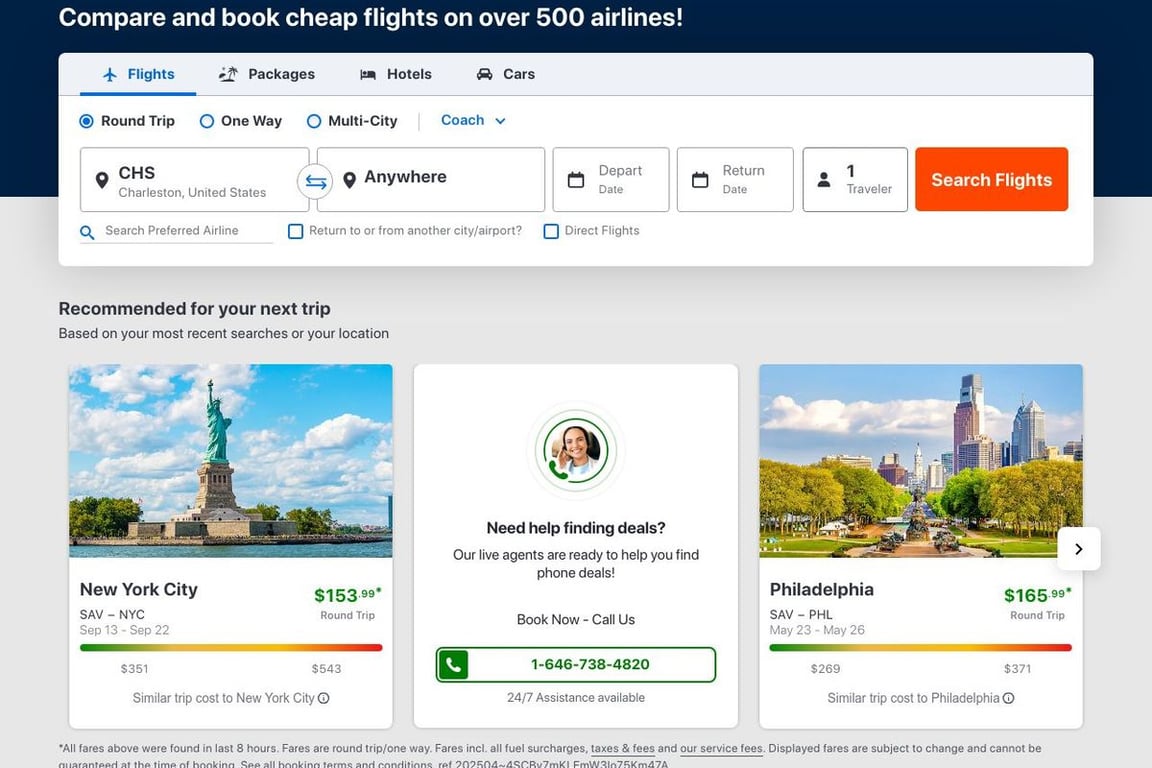Open the 1 Traveler selector
The width and height of the screenshot is (1152, 768).
855,180
